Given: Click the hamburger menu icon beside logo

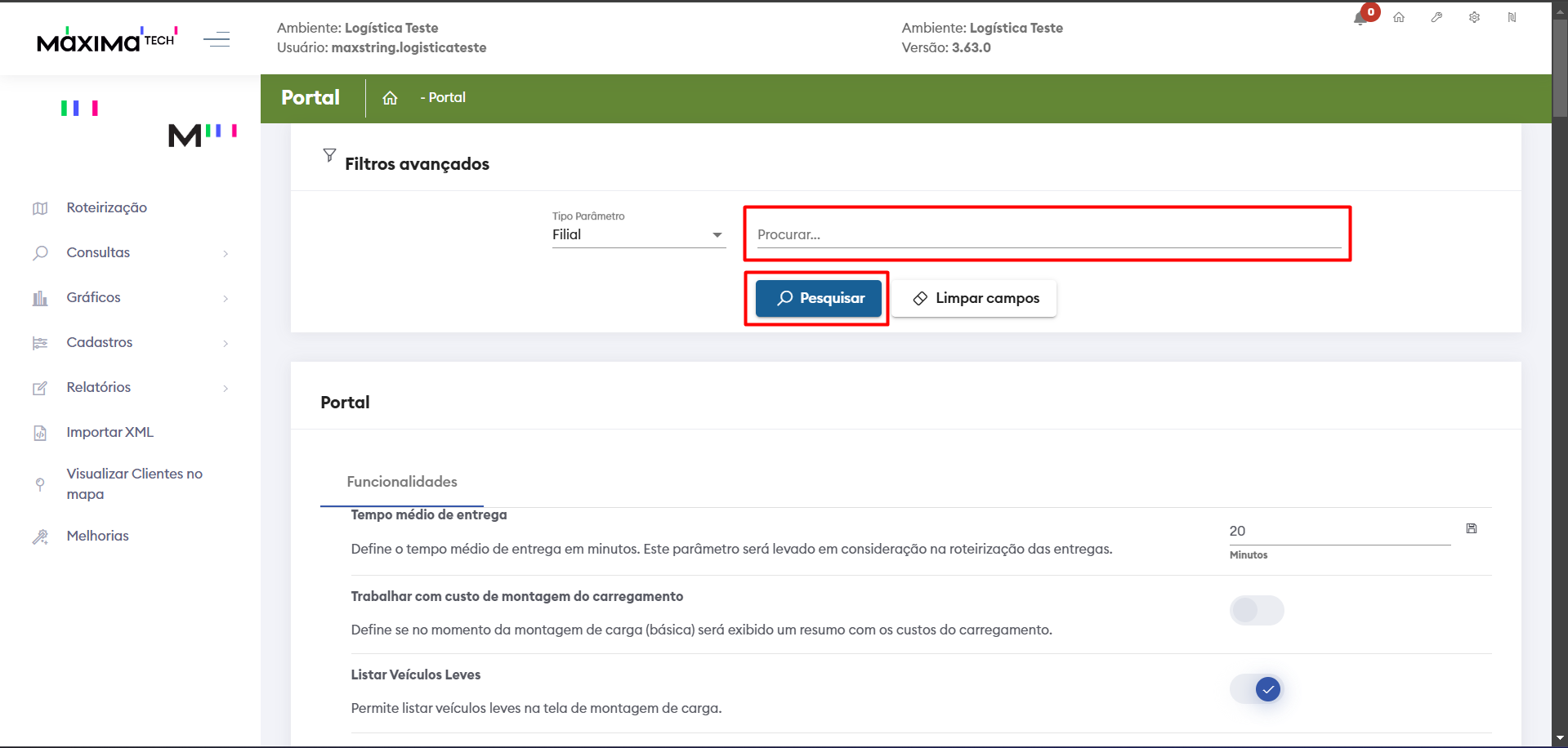Looking at the screenshot, I should click(217, 39).
